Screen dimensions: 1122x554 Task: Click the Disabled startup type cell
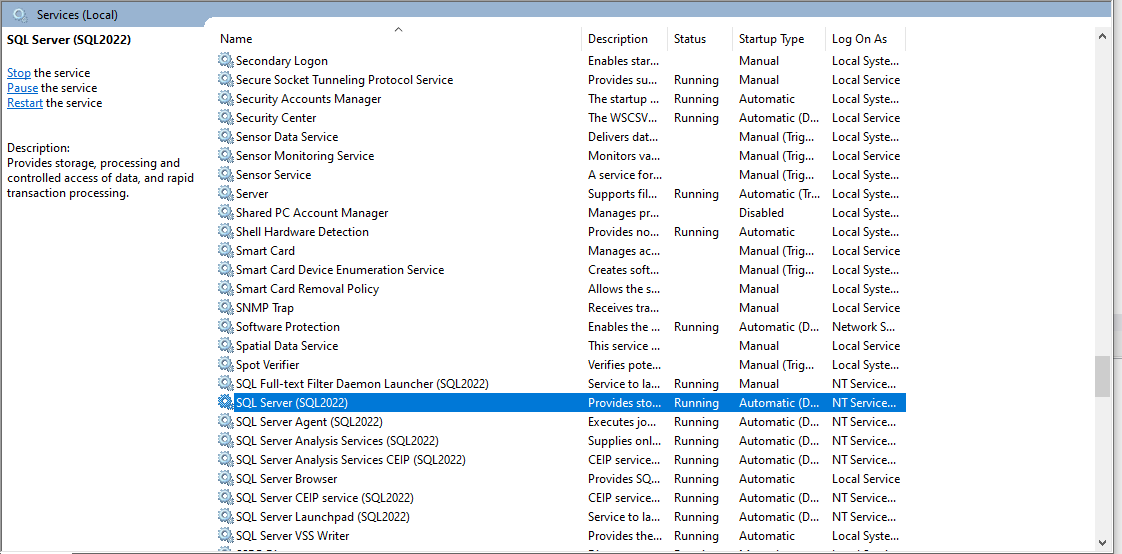[x=761, y=213]
